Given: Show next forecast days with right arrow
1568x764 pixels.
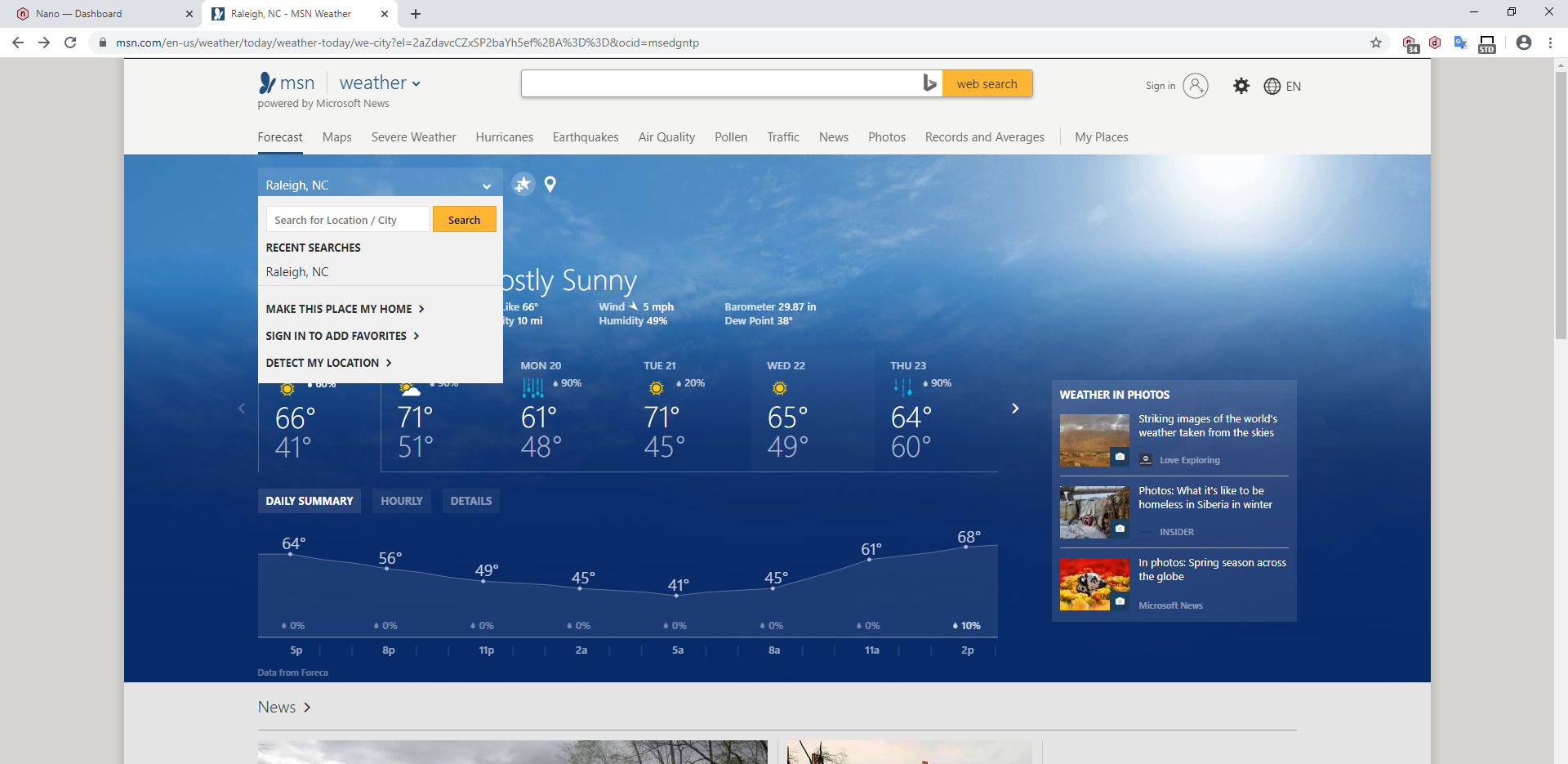Looking at the screenshot, I should click(x=1015, y=408).
